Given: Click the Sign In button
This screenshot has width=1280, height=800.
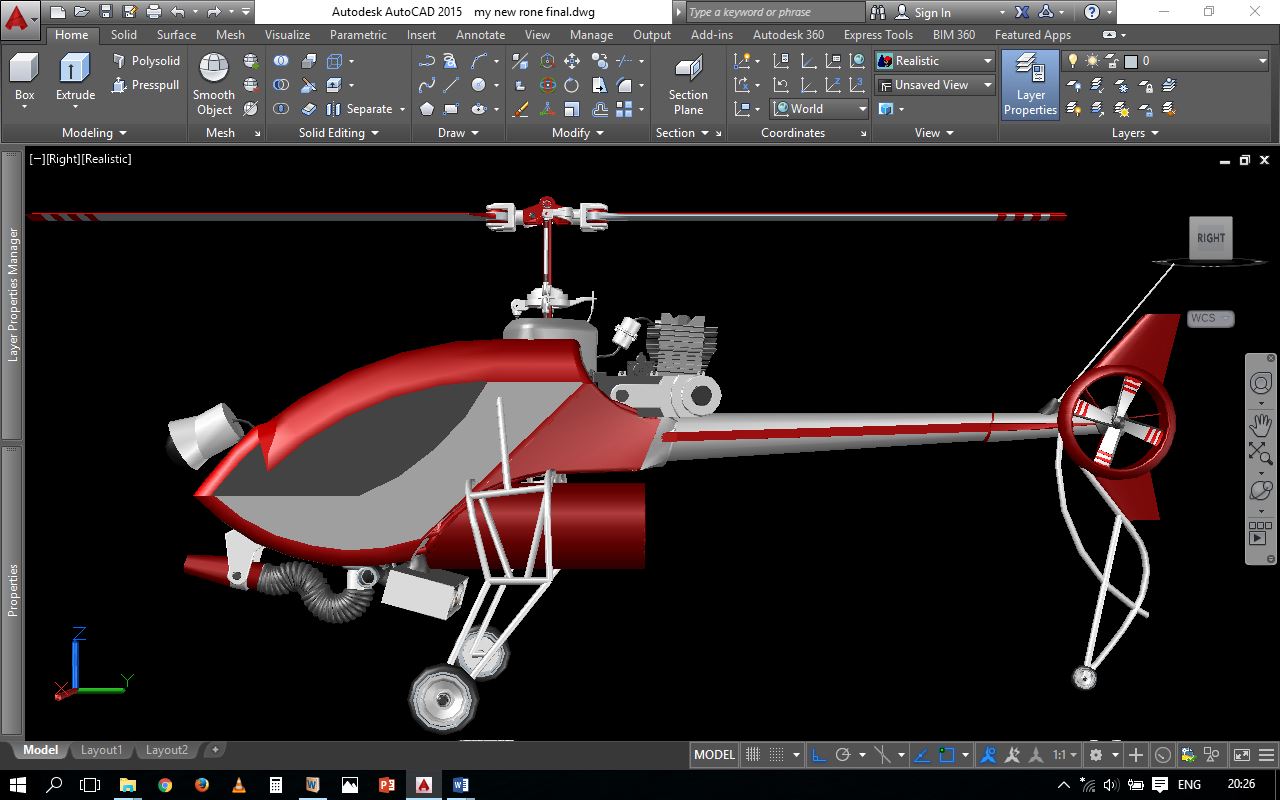Looking at the screenshot, I should tap(931, 12).
